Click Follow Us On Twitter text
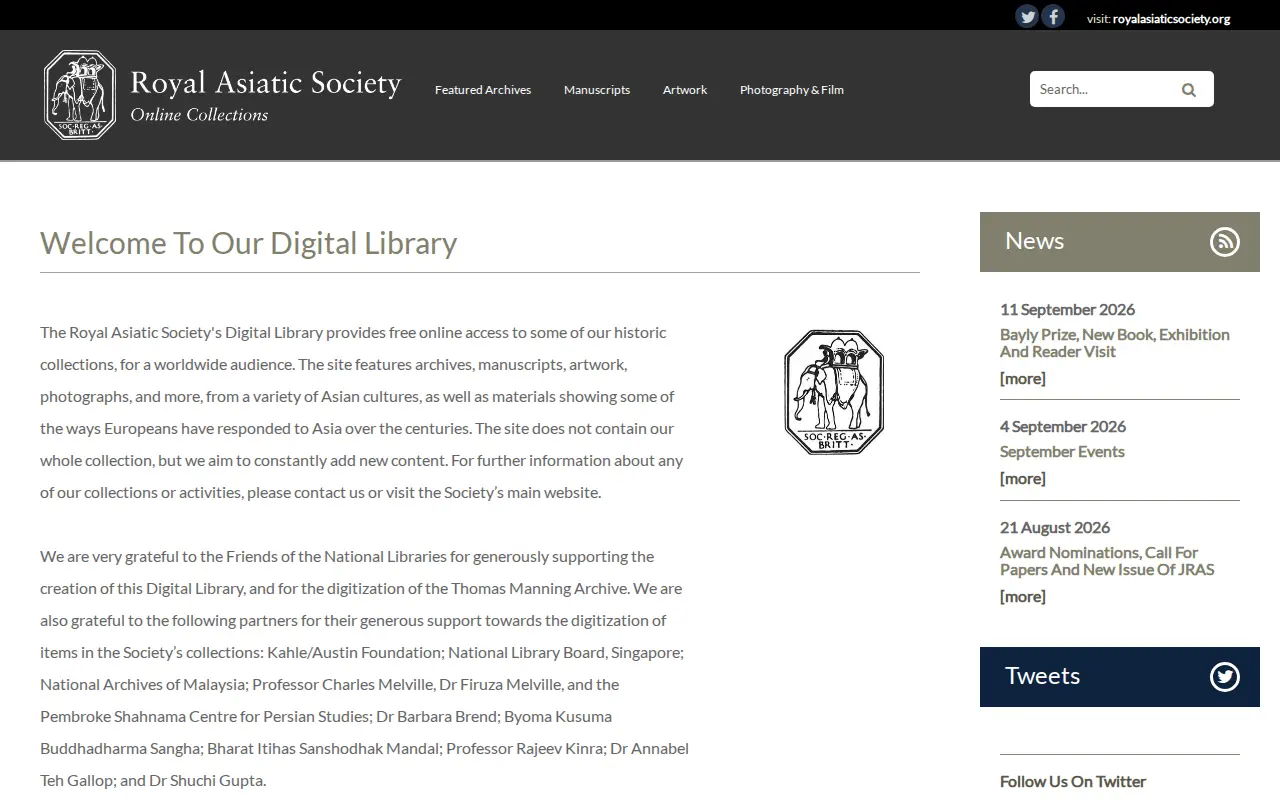The width and height of the screenshot is (1280, 800). tap(1073, 782)
